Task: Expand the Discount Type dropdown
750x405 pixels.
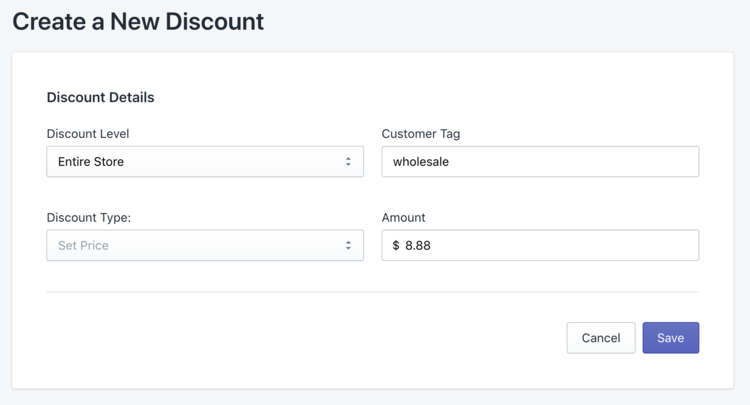Action: coord(204,246)
